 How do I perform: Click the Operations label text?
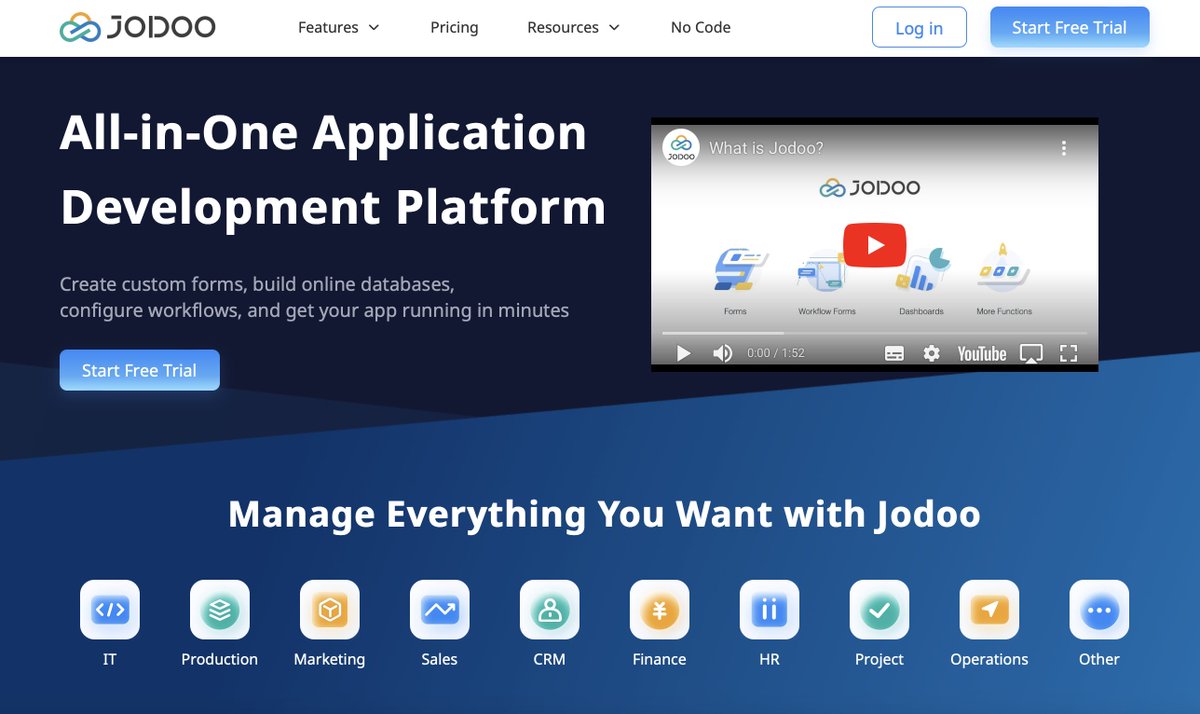[x=989, y=659]
